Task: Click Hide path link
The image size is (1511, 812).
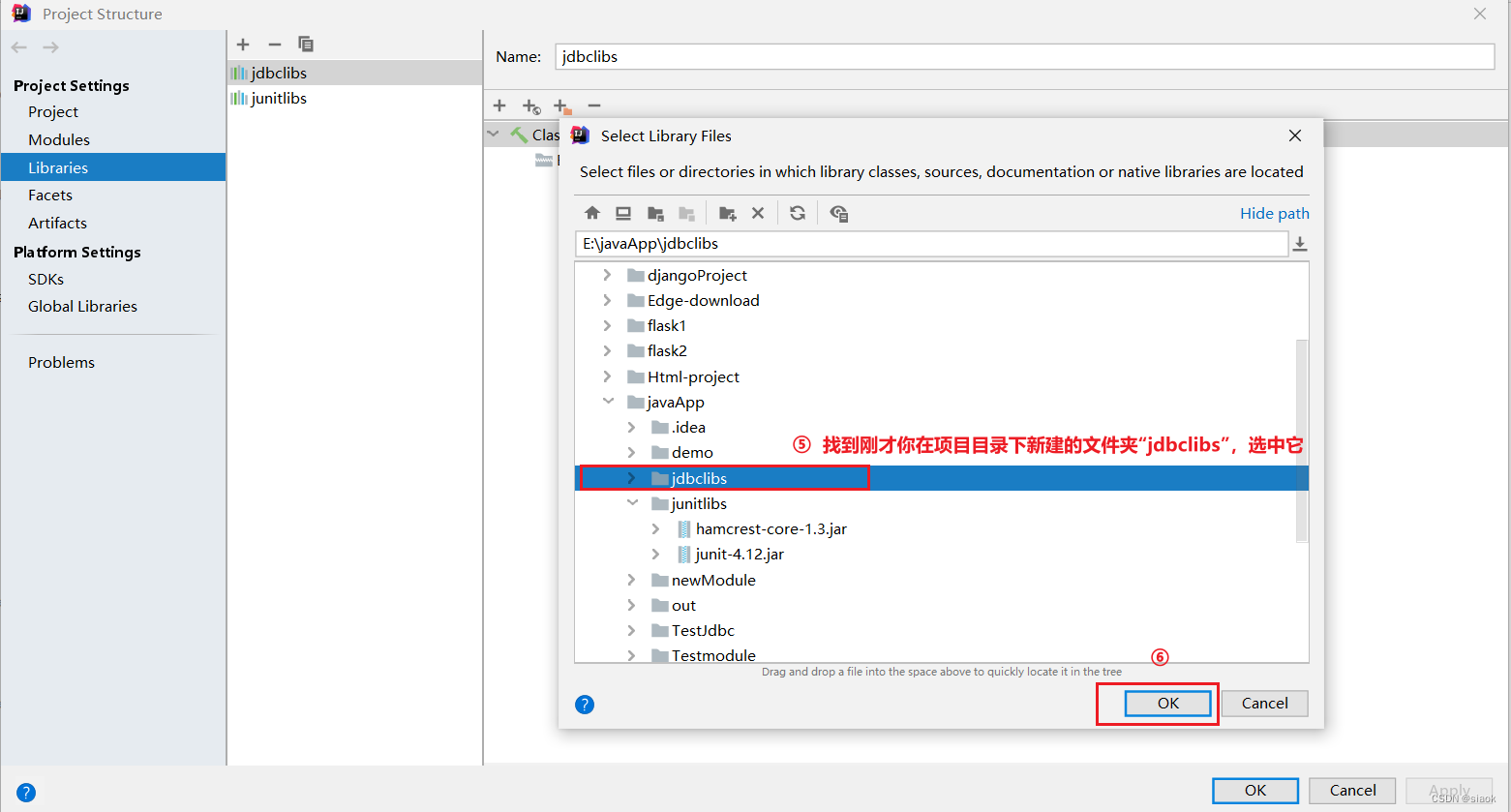Action: coord(1274,214)
